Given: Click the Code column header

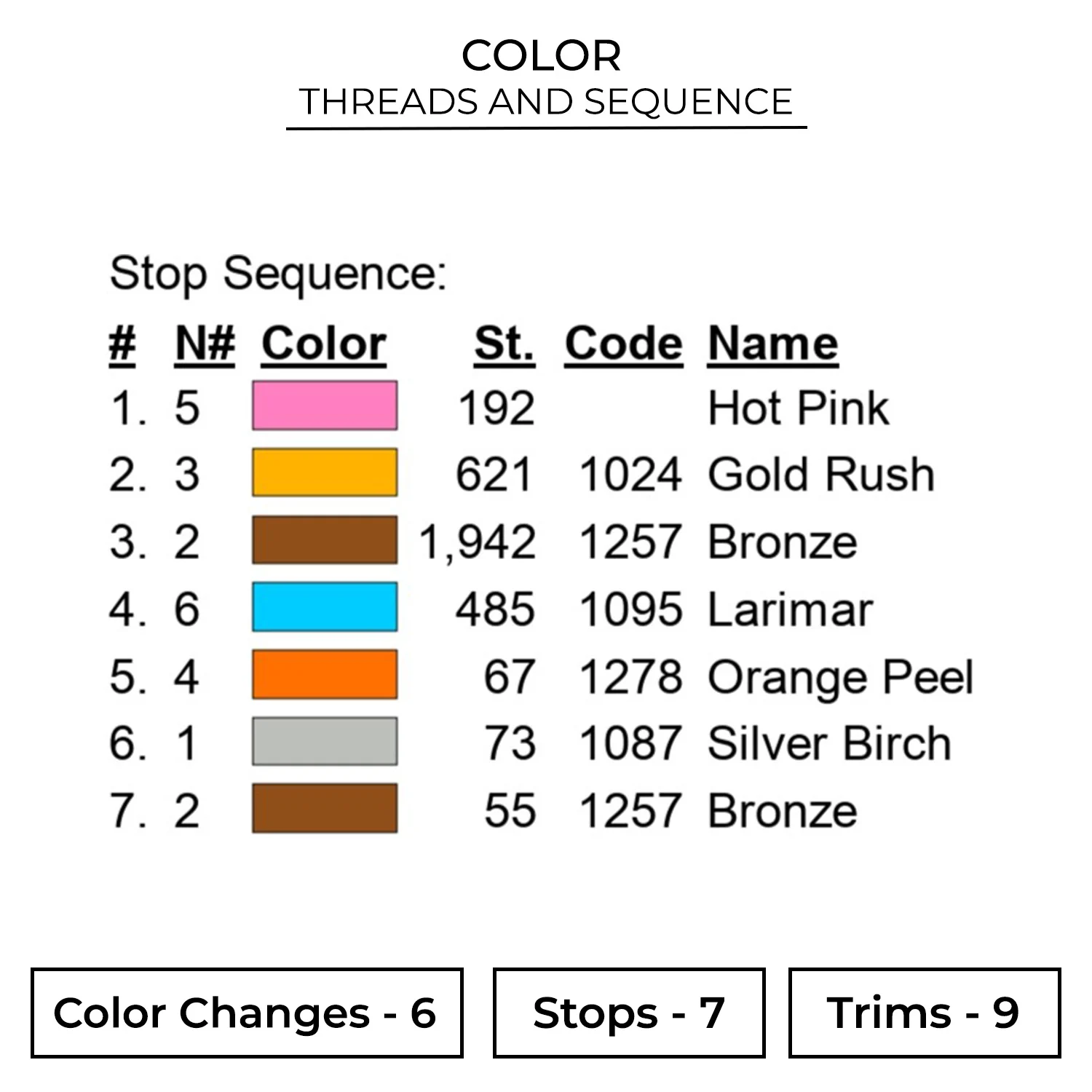Looking at the screenshot, I should point(623,344).
